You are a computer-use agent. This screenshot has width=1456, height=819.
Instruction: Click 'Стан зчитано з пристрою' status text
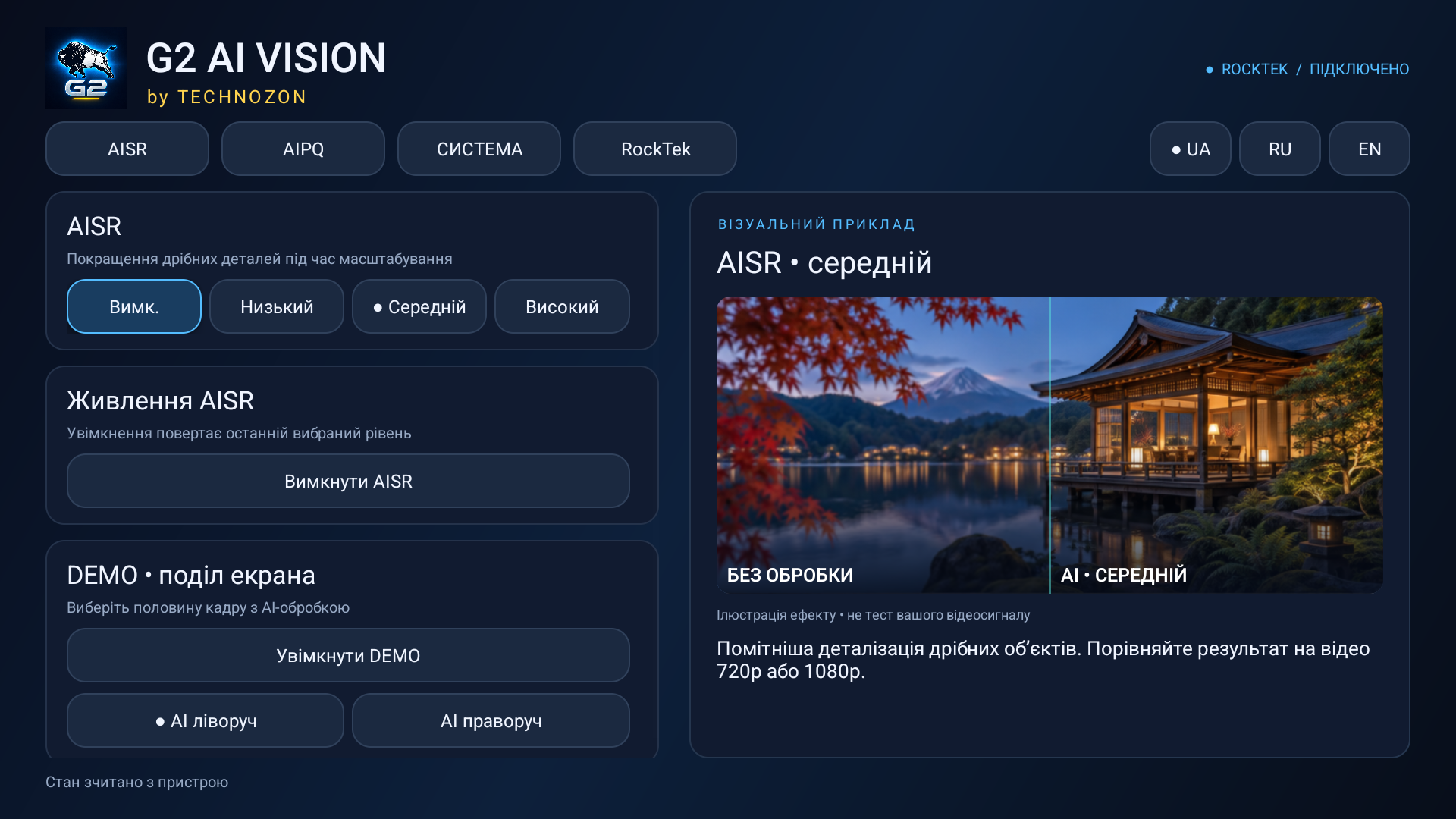pyautogui.click(x=136, y=782)
